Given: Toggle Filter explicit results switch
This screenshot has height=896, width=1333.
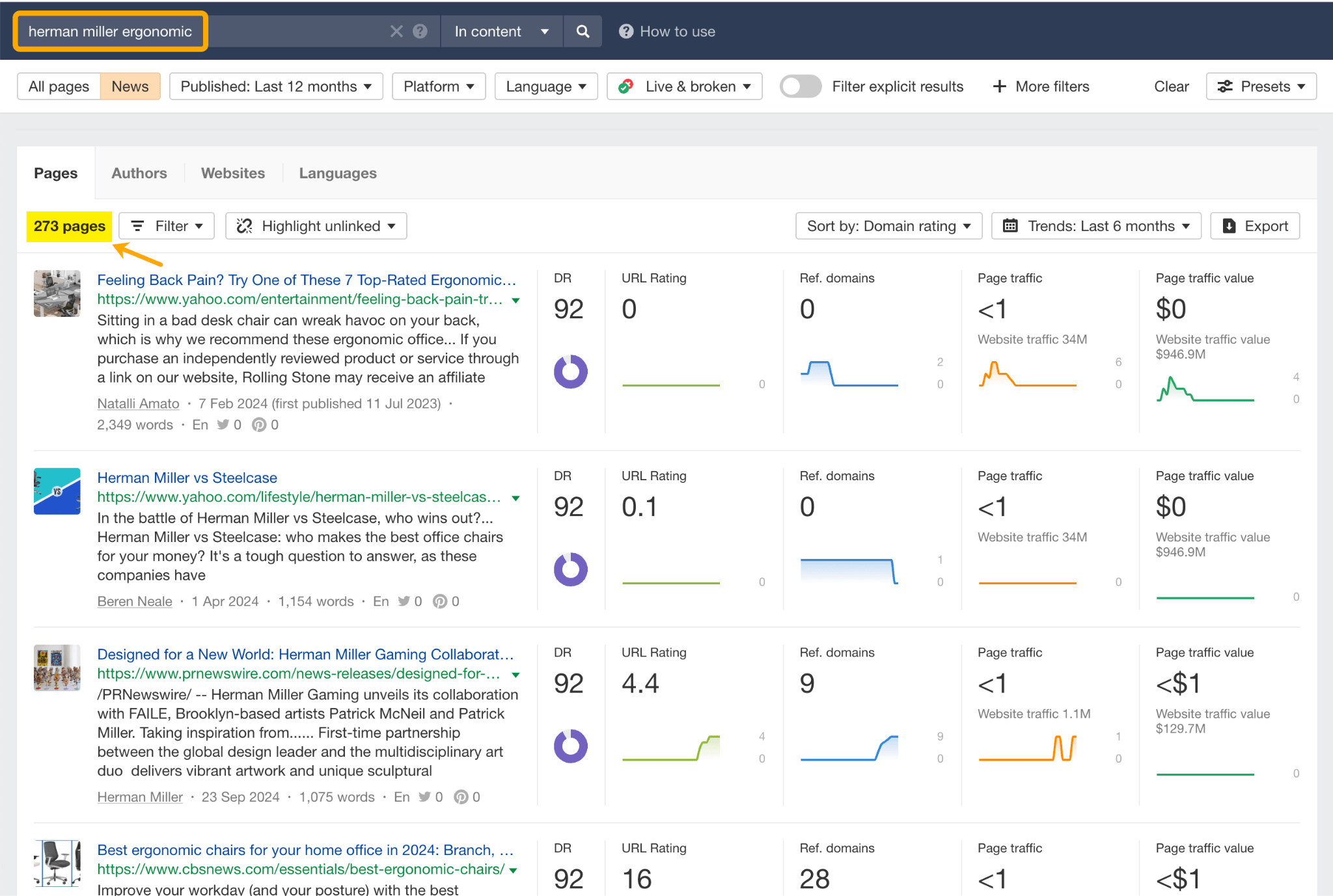Looking at the screenshot, I should click(801, 87).
